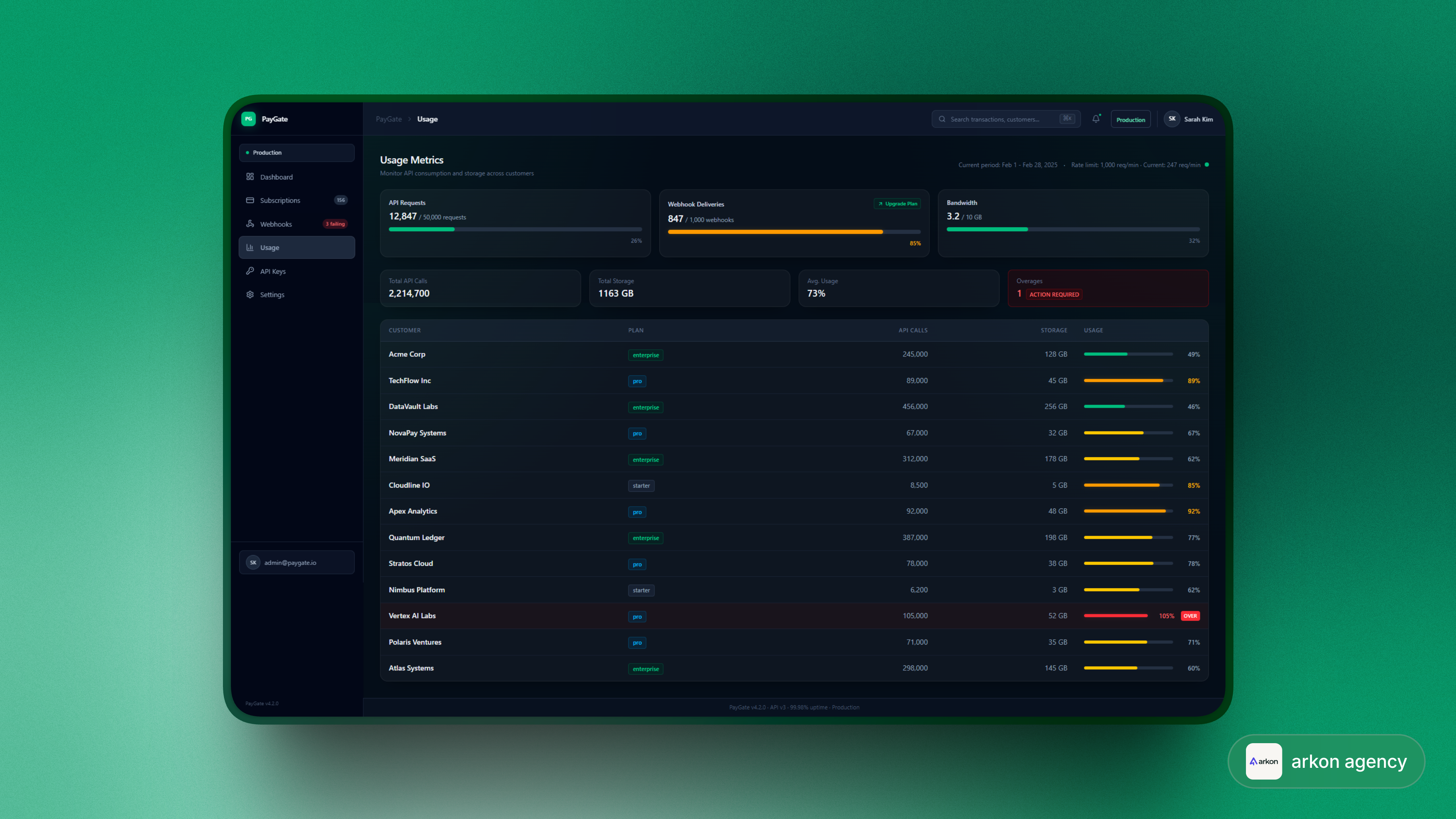
Task: Click the 3 failing webhooks badge
Action: [x=335, y=224]
